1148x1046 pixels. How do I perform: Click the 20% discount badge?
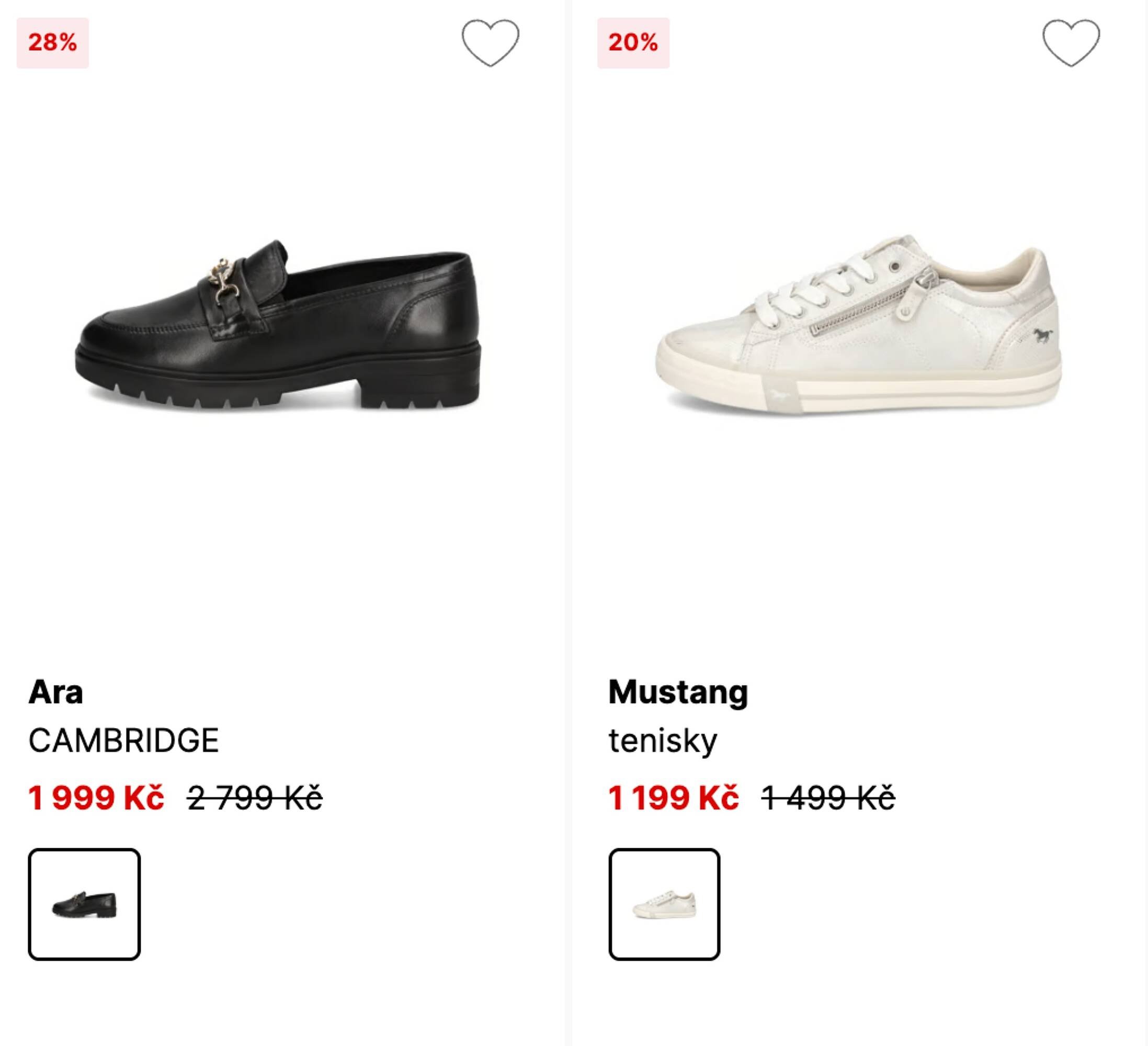(633, 43)
